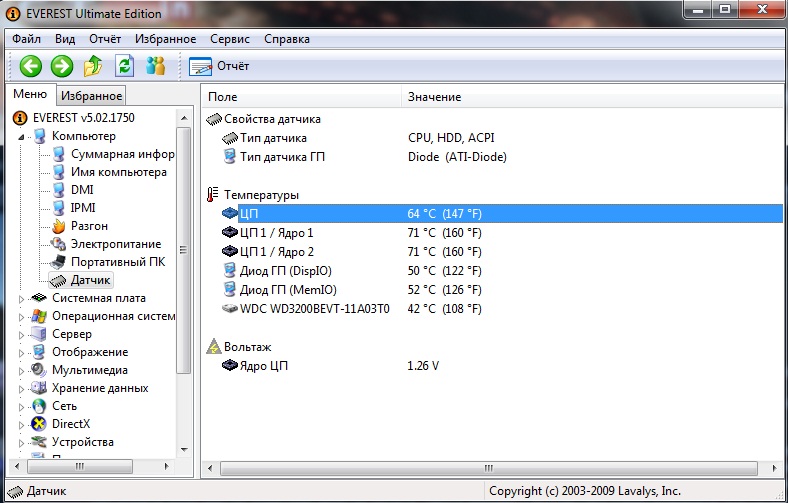Expand the Сервер node

(21, 335)
